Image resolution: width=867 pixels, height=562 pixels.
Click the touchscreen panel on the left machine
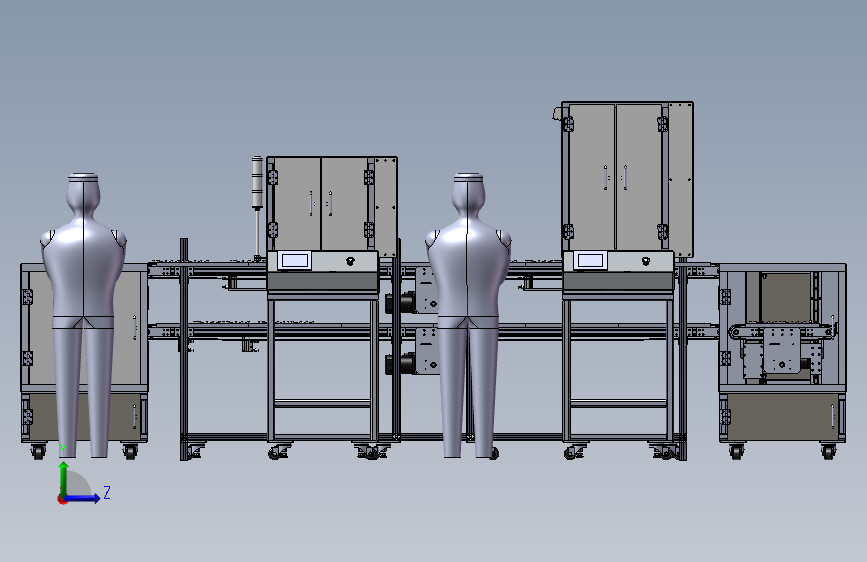point(294,261)
